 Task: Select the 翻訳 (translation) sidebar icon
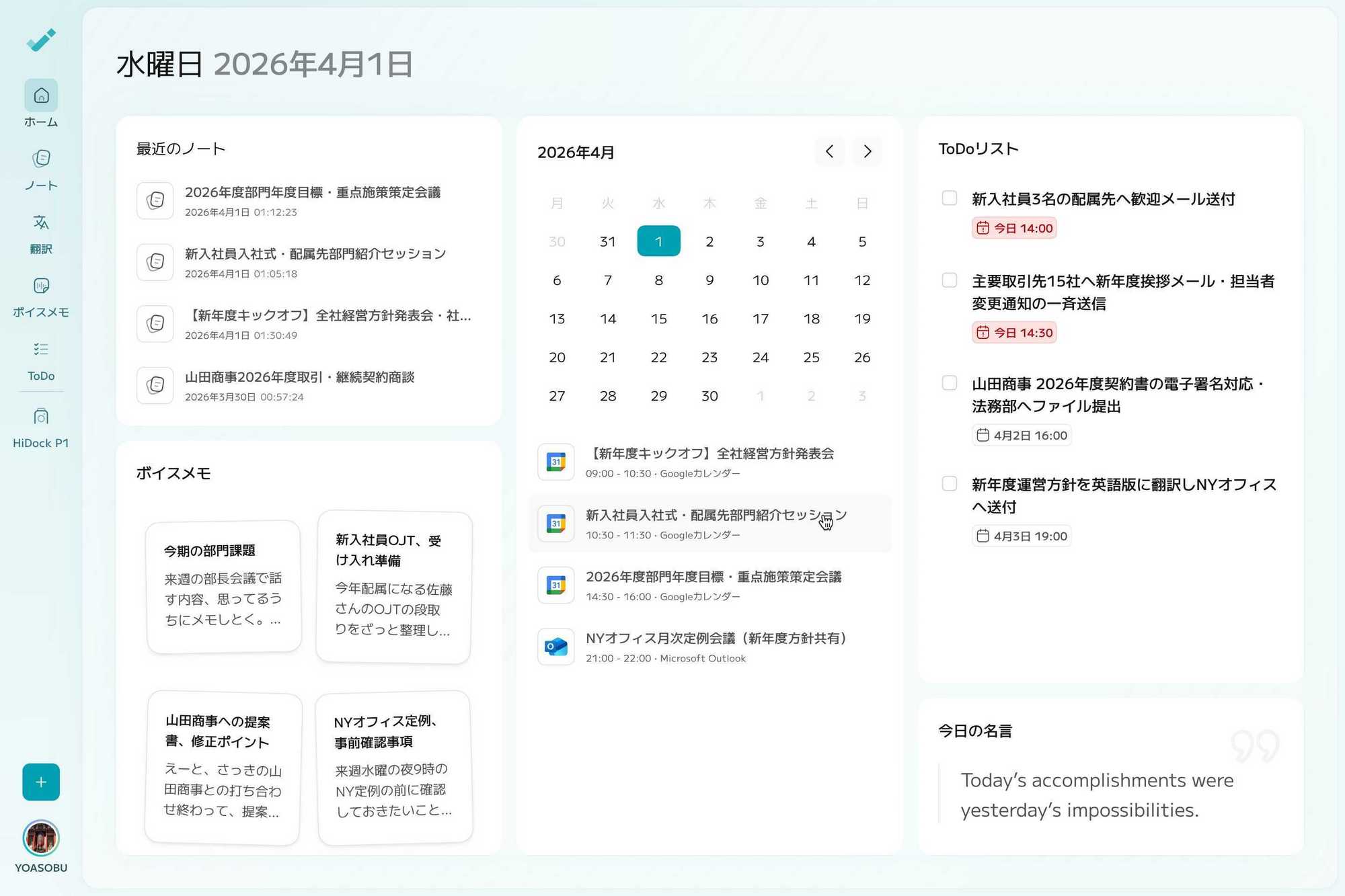(x=40, y=222)
